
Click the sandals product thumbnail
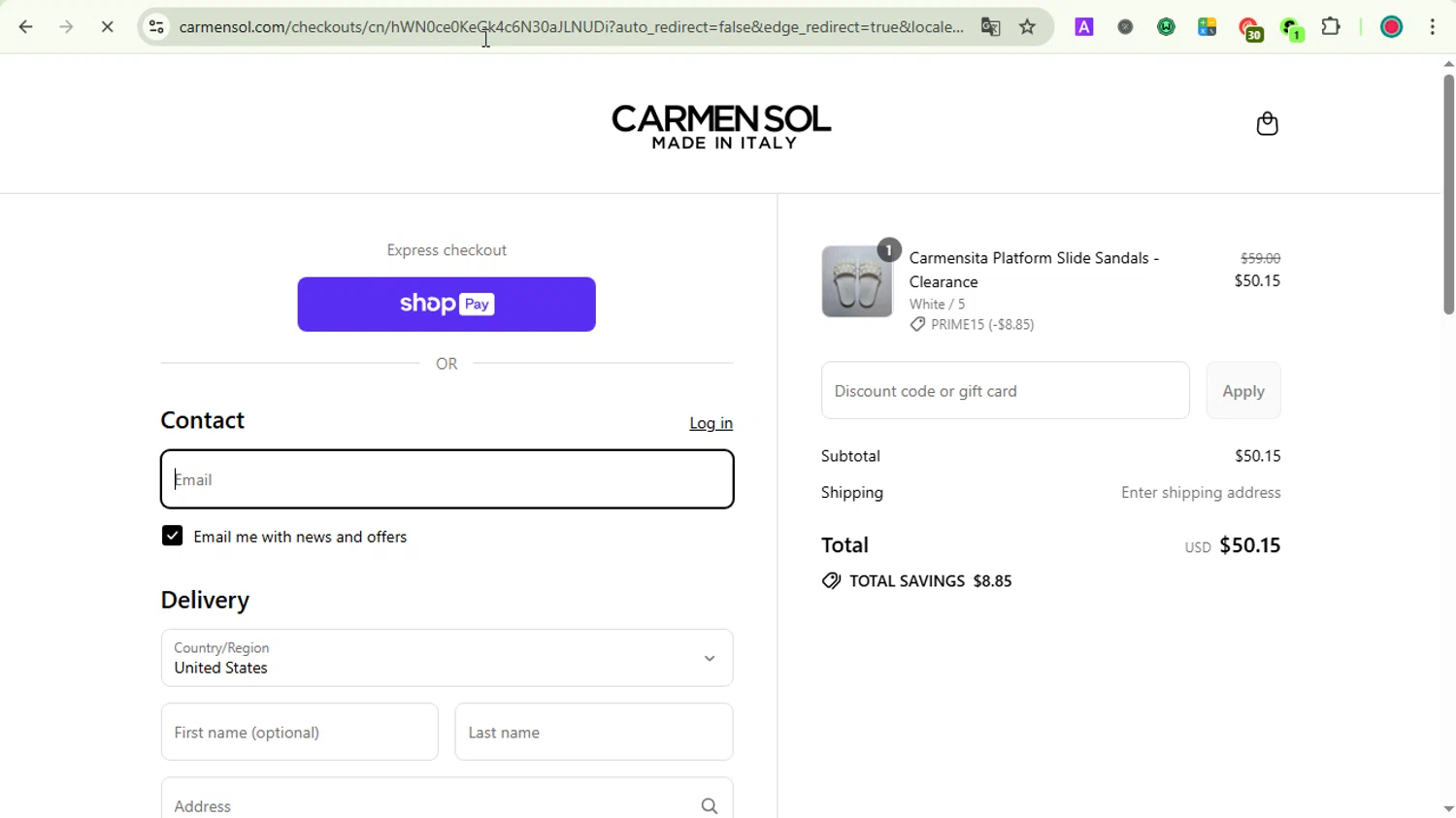857,281
